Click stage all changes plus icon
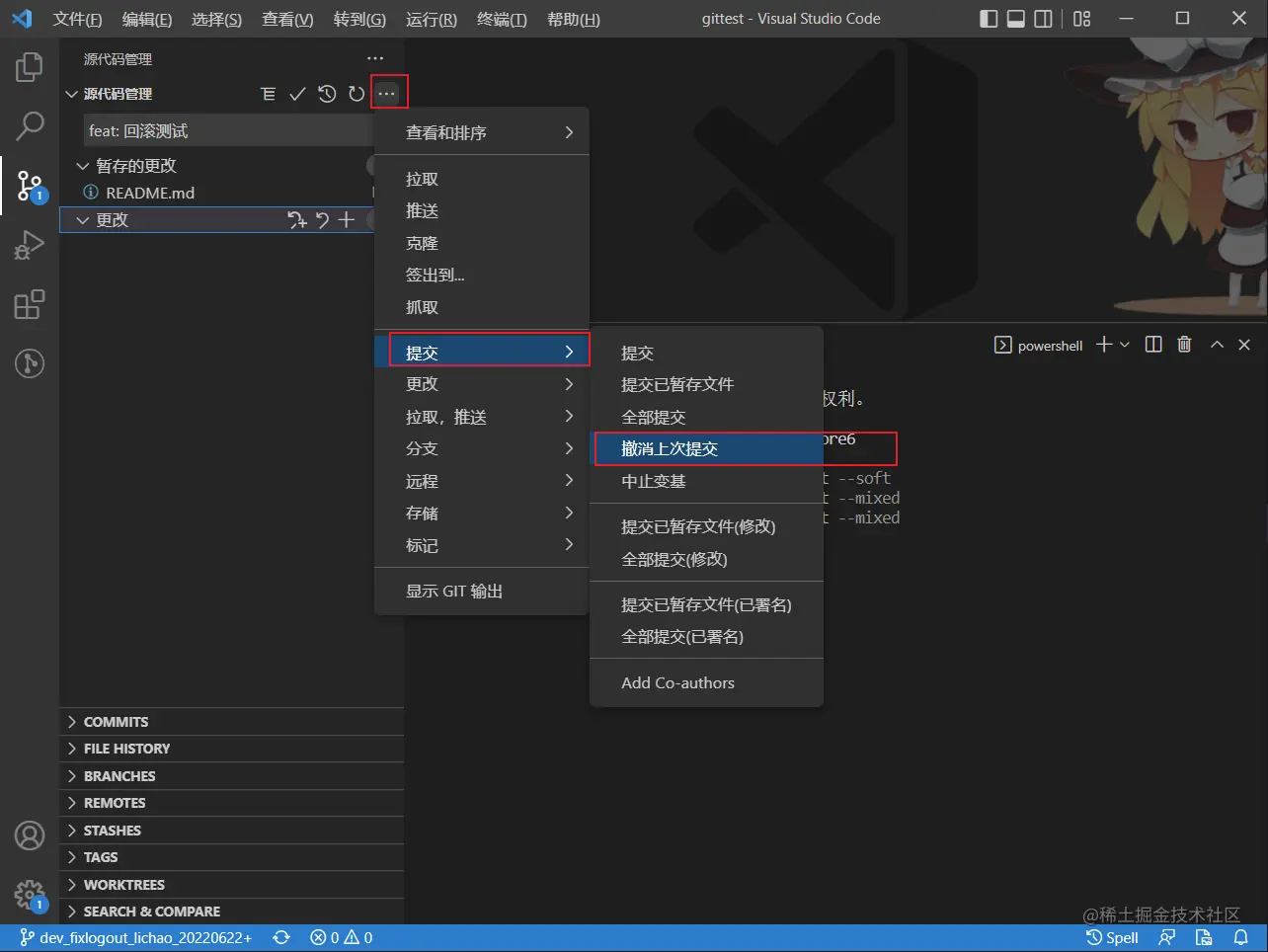Viewport: 1268px width, 952px height. [347, 220]
